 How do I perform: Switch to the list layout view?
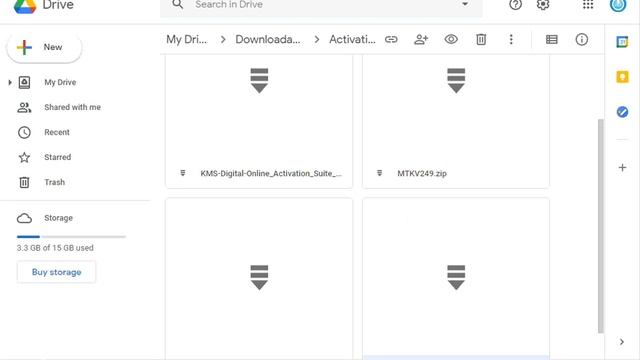552,40
